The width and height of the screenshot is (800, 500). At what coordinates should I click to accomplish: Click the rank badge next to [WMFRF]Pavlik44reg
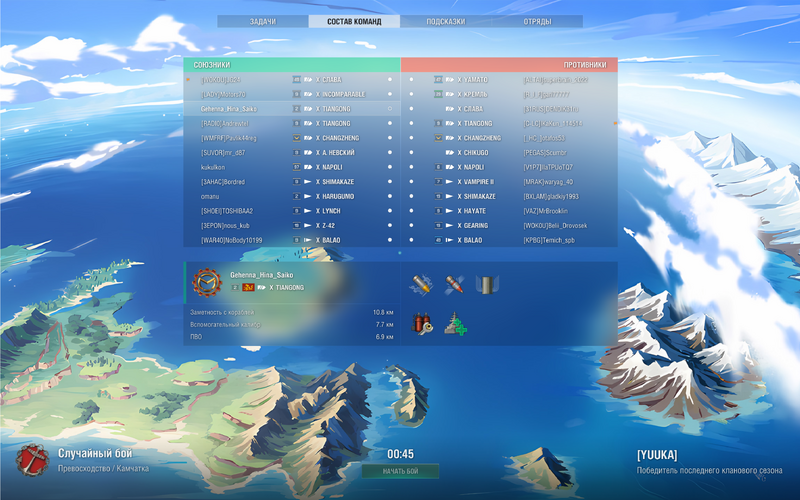coord(296,138)
